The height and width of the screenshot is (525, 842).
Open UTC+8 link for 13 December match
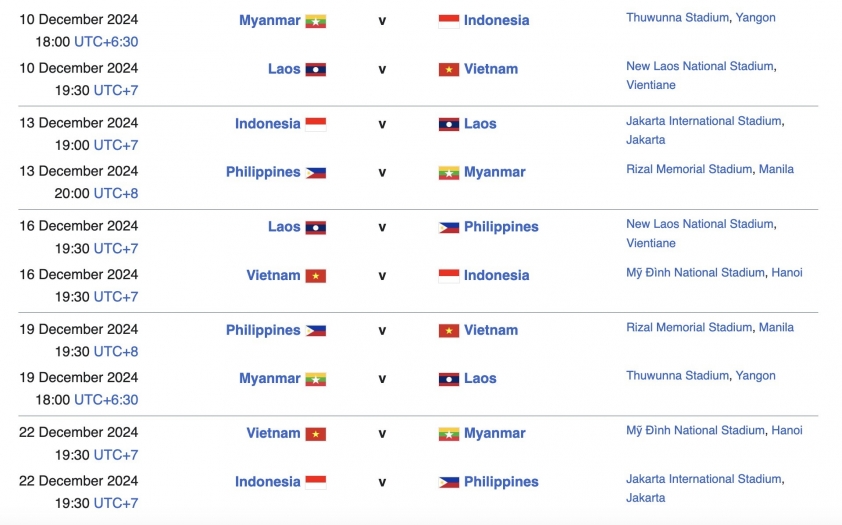pyautogui.click(x=115, y=193)
